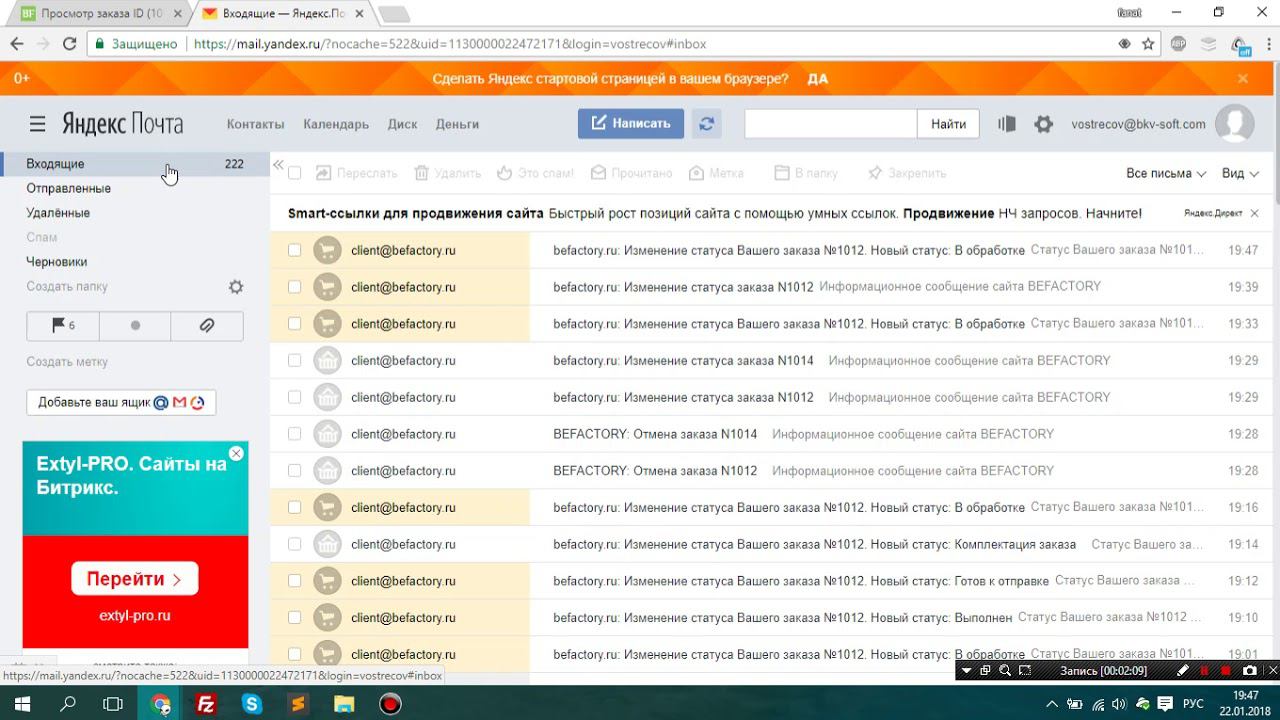This screenshot has width=1280, height=720.
Task: Click the refresh mail icon button
Action: (707, 124)
